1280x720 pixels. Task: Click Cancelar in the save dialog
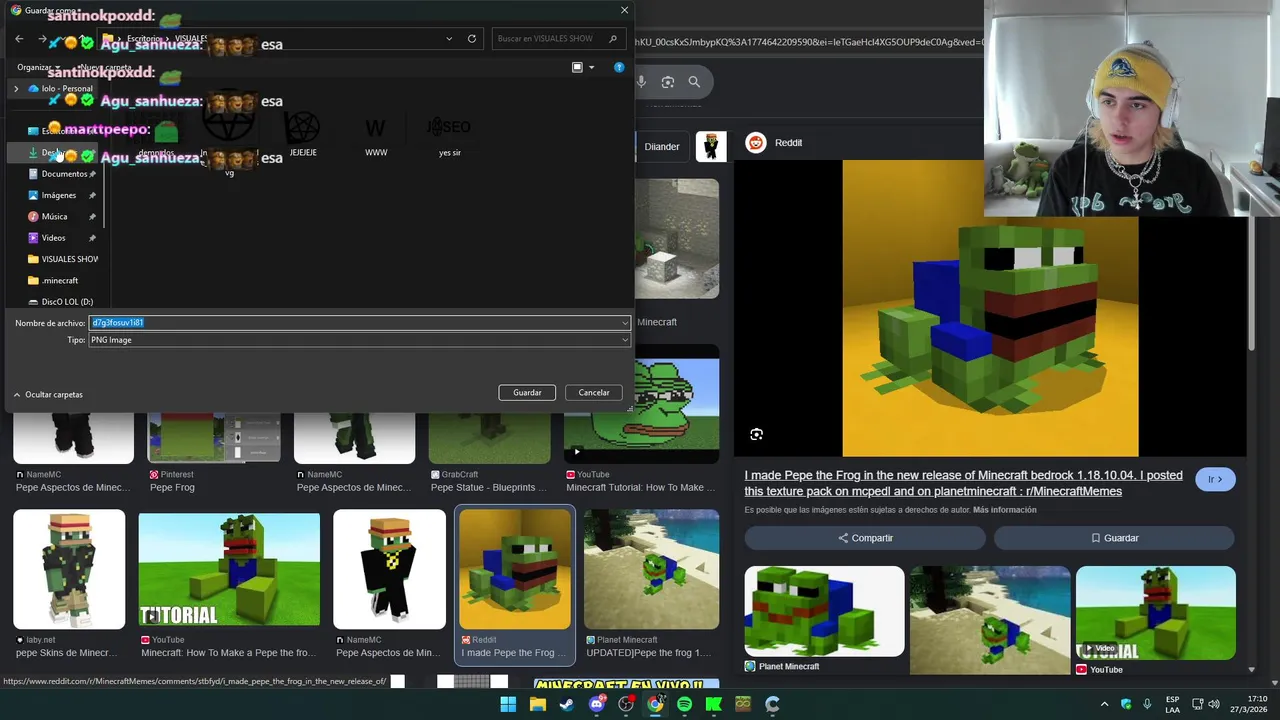pyautogui.click(x=594, y=393)
